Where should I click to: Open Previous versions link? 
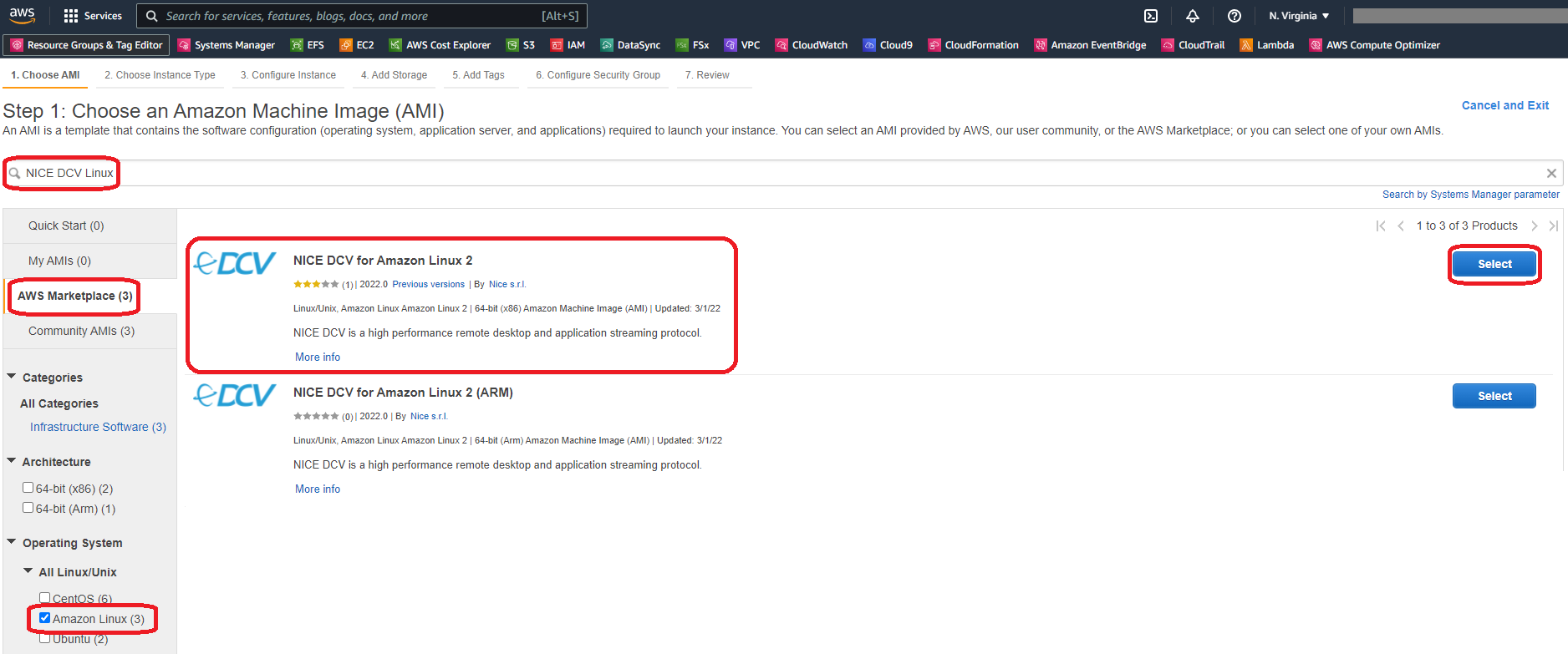pos(428,284)
